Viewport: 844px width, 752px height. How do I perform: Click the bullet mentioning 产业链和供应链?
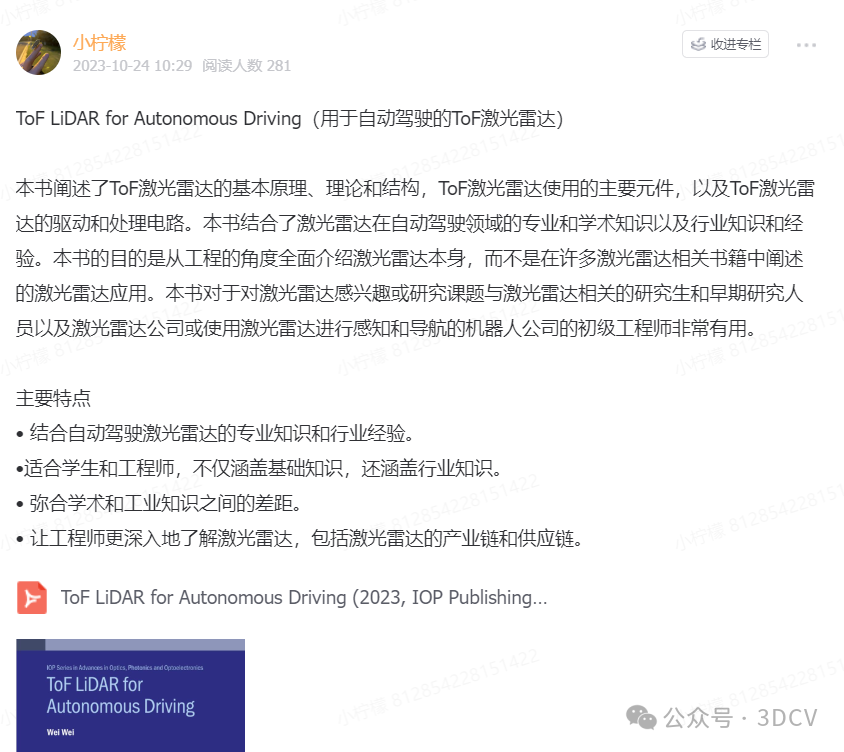pyautogui.click(x=300, y=538)
